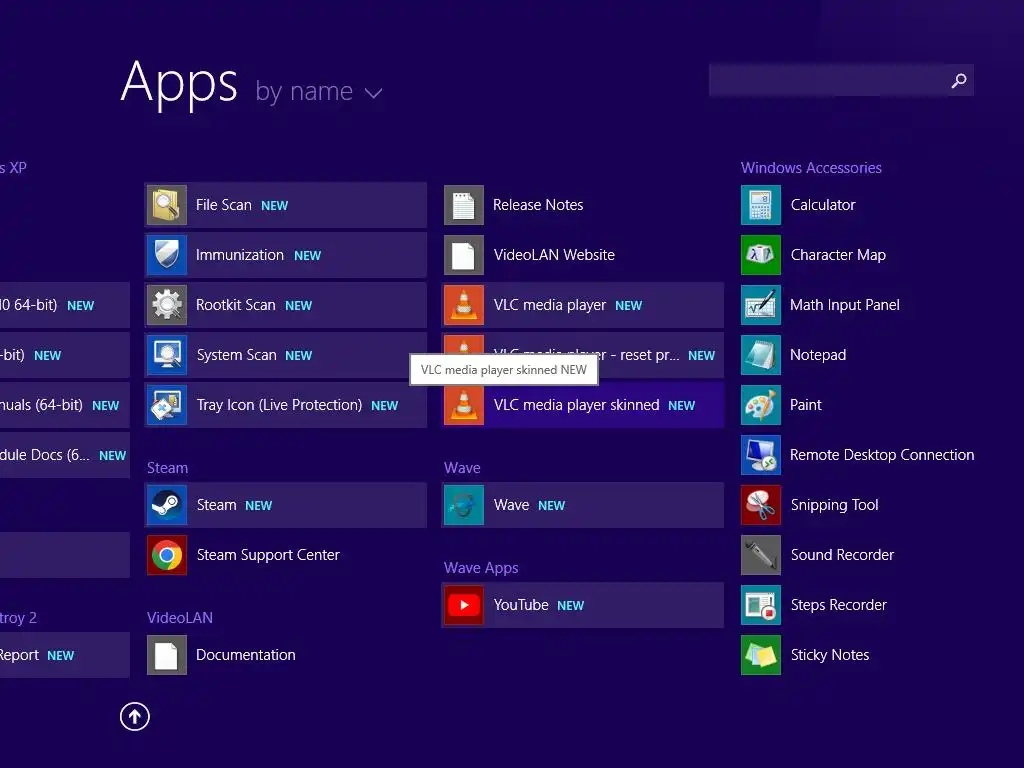Screen dimensions: 1024x768
Task: Expand the "by name" sort dropdown
Action: pos(319,91)
